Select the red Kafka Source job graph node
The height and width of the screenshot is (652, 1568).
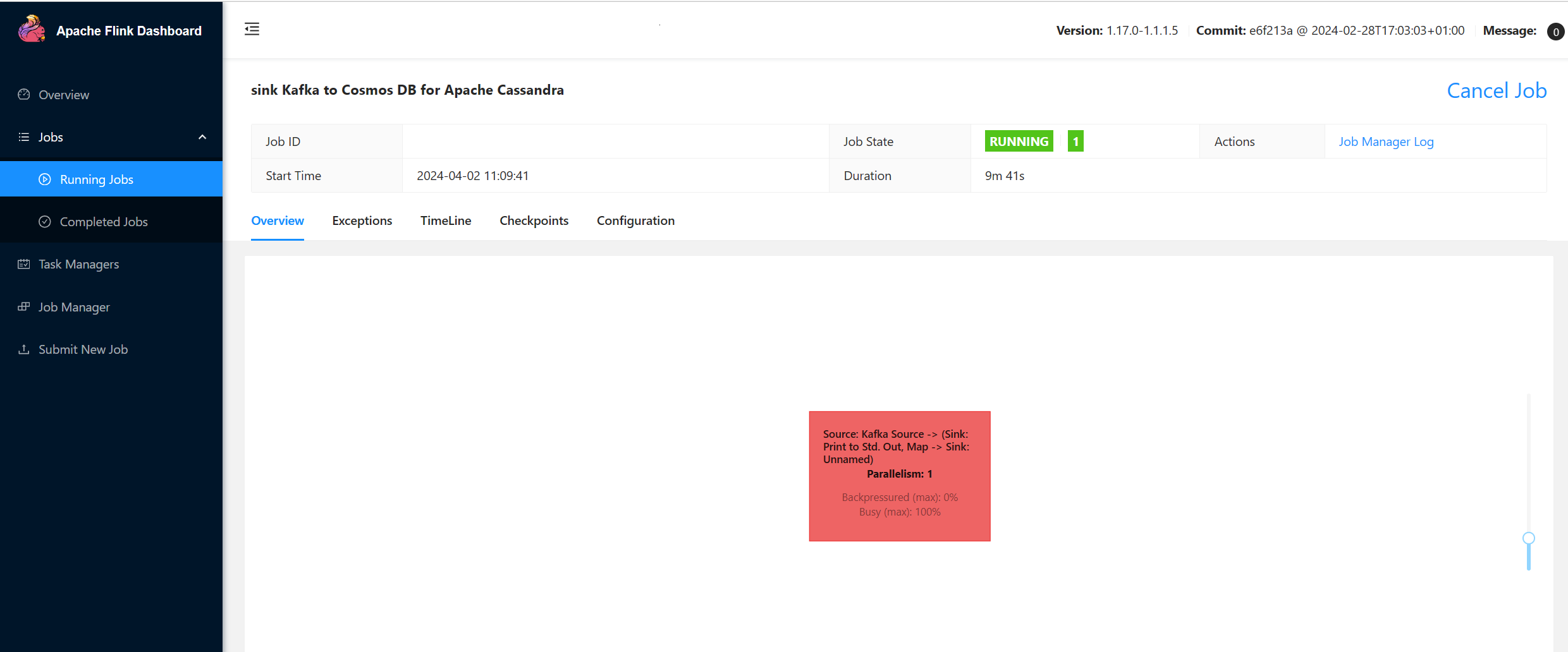click(900, 476)
